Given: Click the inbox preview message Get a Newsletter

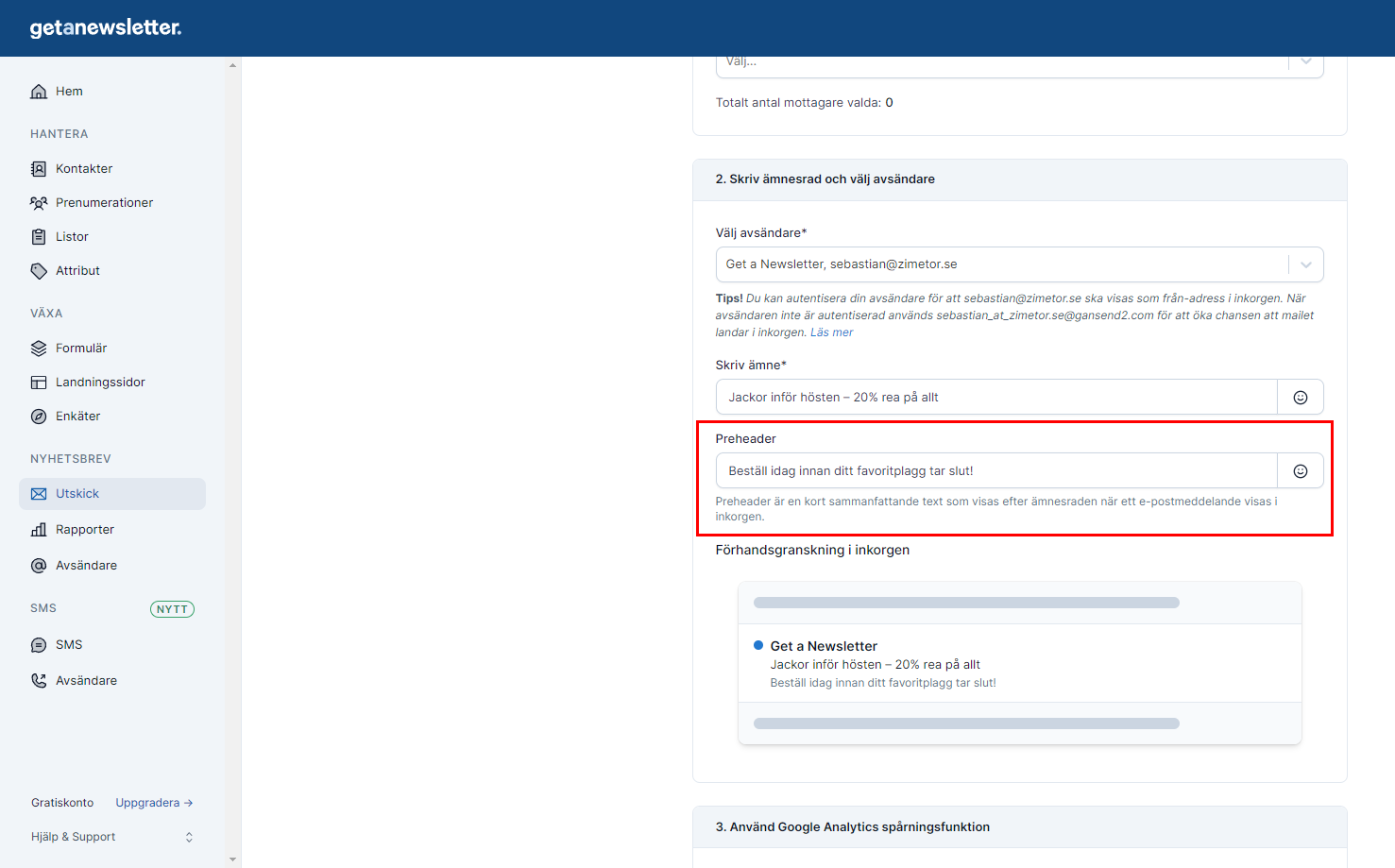Looking at the screenshot, I should pos(1020,664).
